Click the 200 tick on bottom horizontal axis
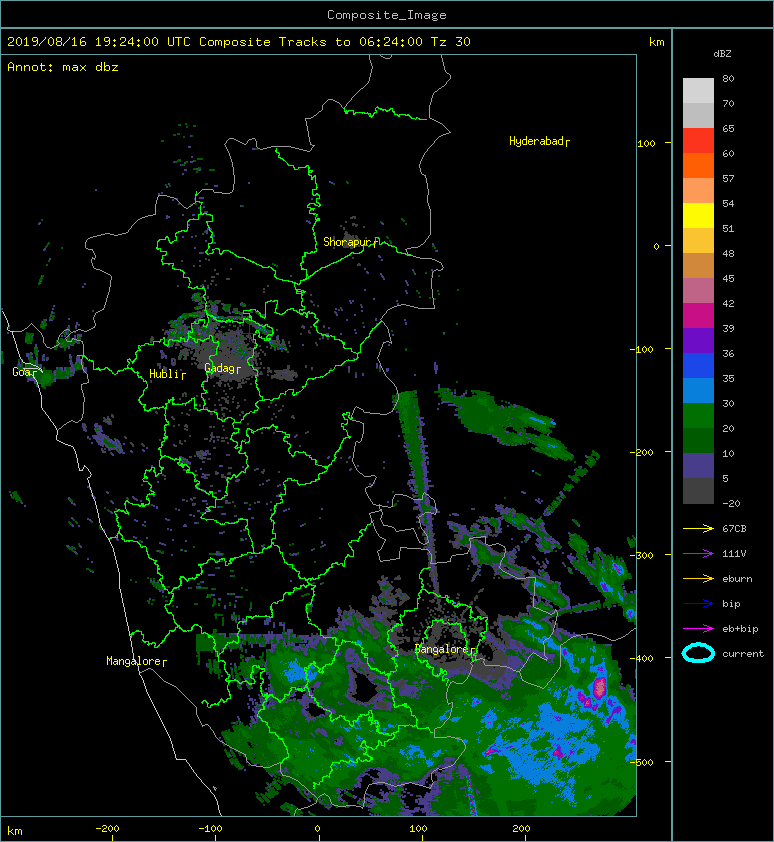The image size is (774, 842). (521, 829)
